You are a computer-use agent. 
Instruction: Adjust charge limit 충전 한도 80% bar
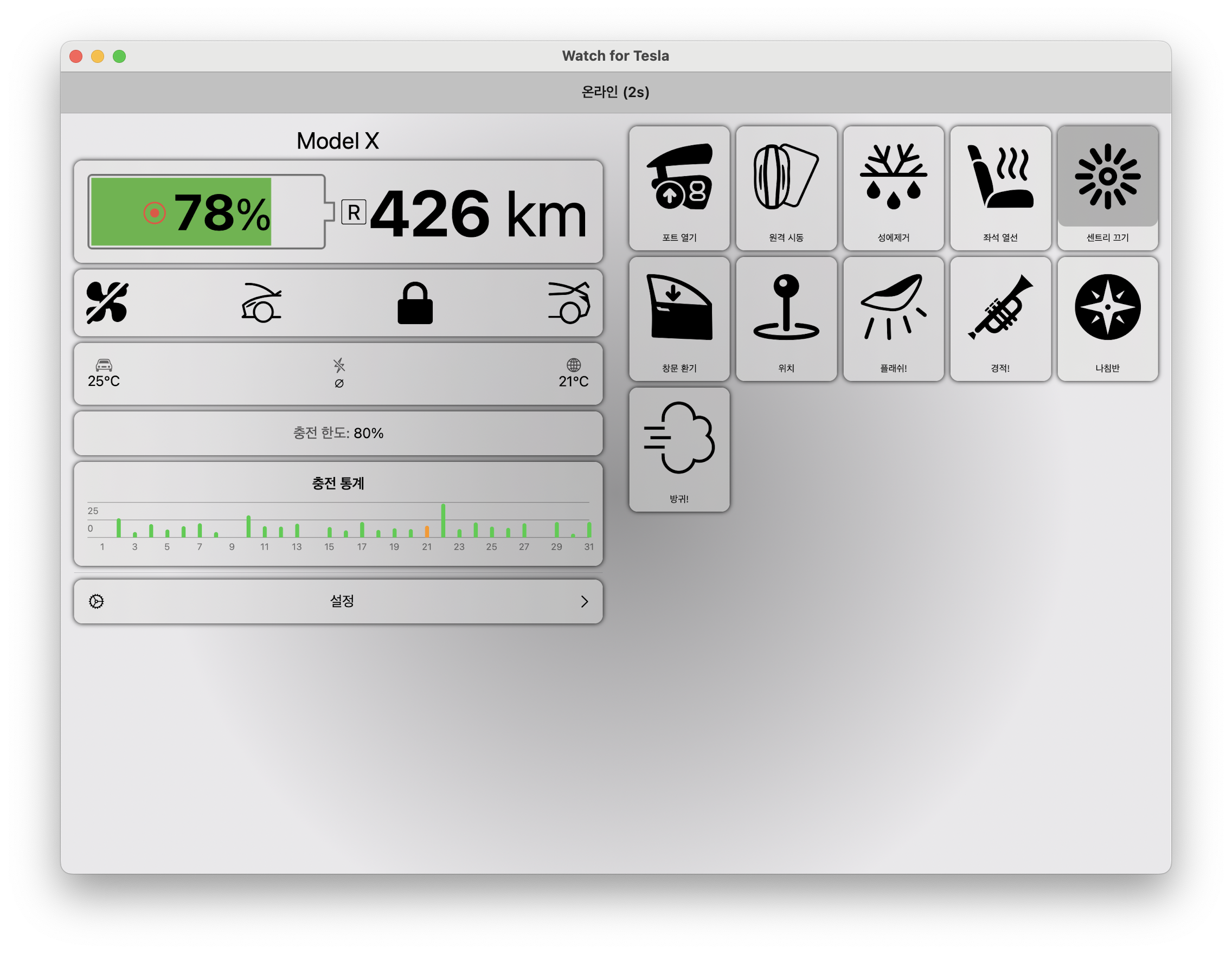tap(338, 433)
